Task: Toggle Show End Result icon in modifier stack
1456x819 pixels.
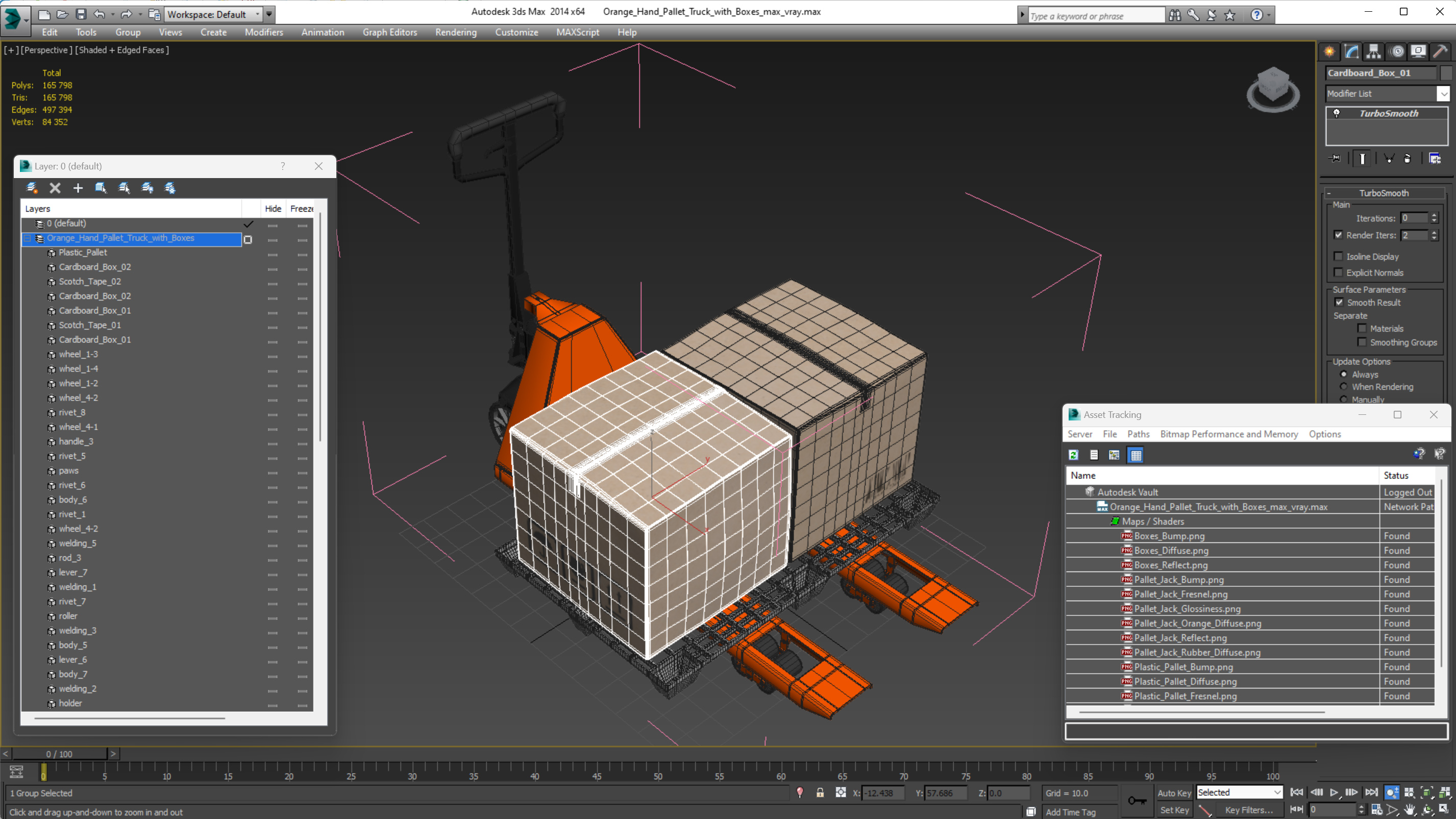Action: coord(1362,158)
